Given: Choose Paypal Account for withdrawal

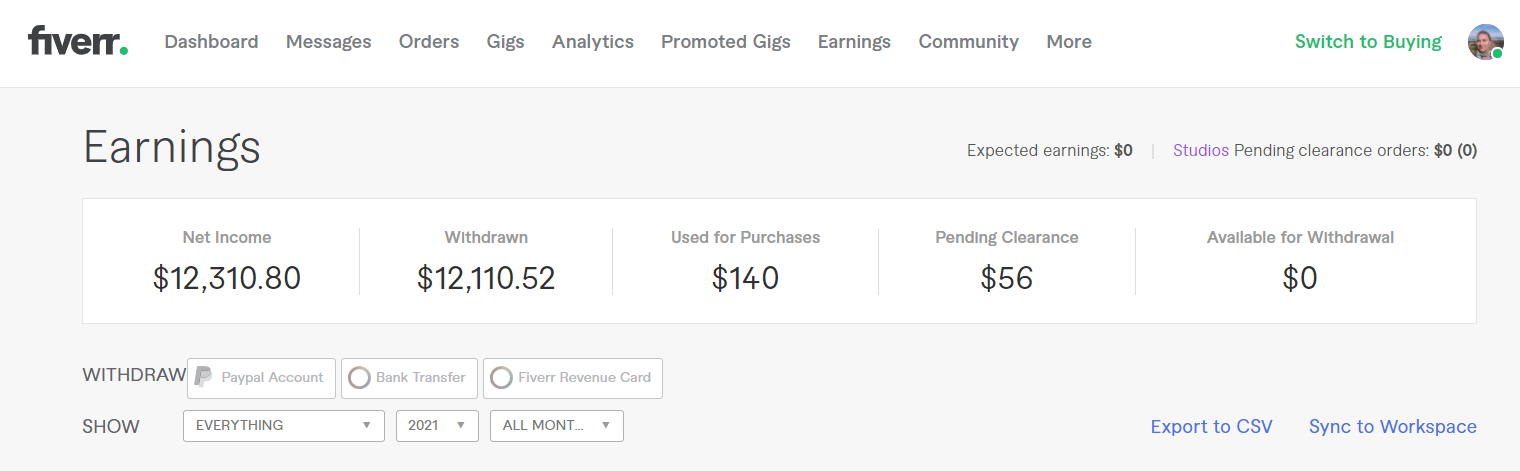Looking at the screenshot, I should (x=261, y=378).
